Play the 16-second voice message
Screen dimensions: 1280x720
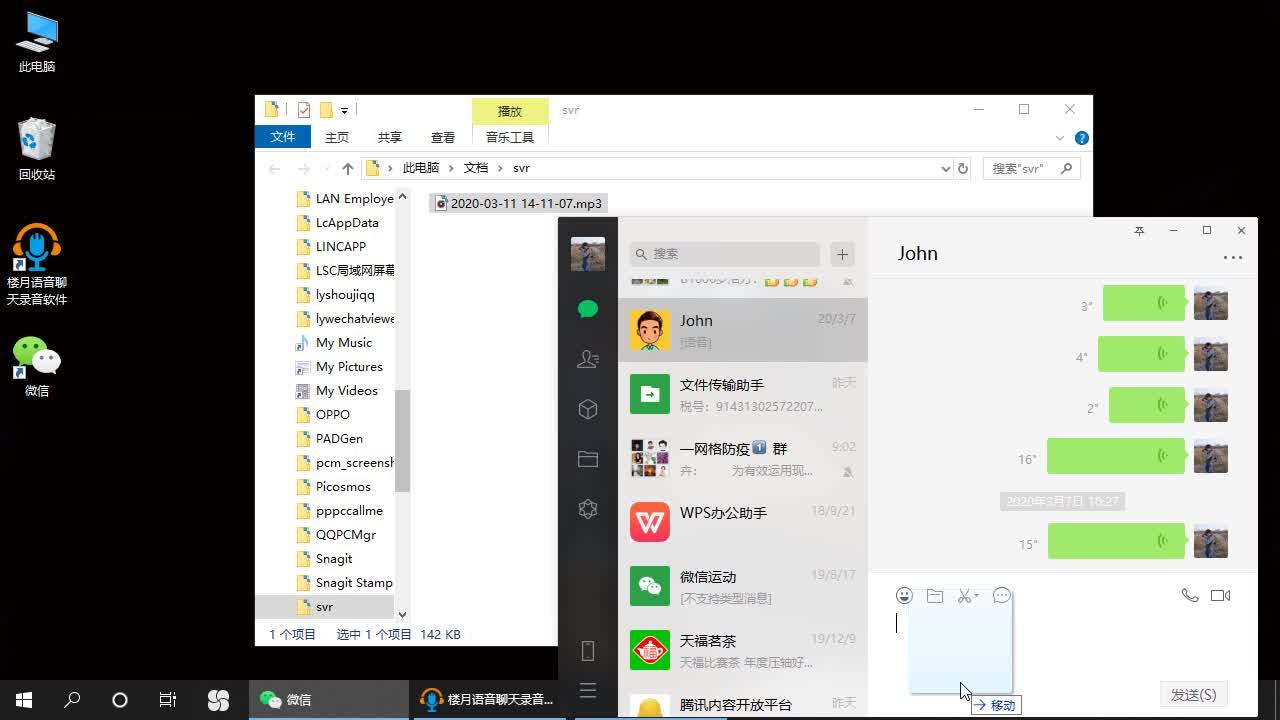1115,457
